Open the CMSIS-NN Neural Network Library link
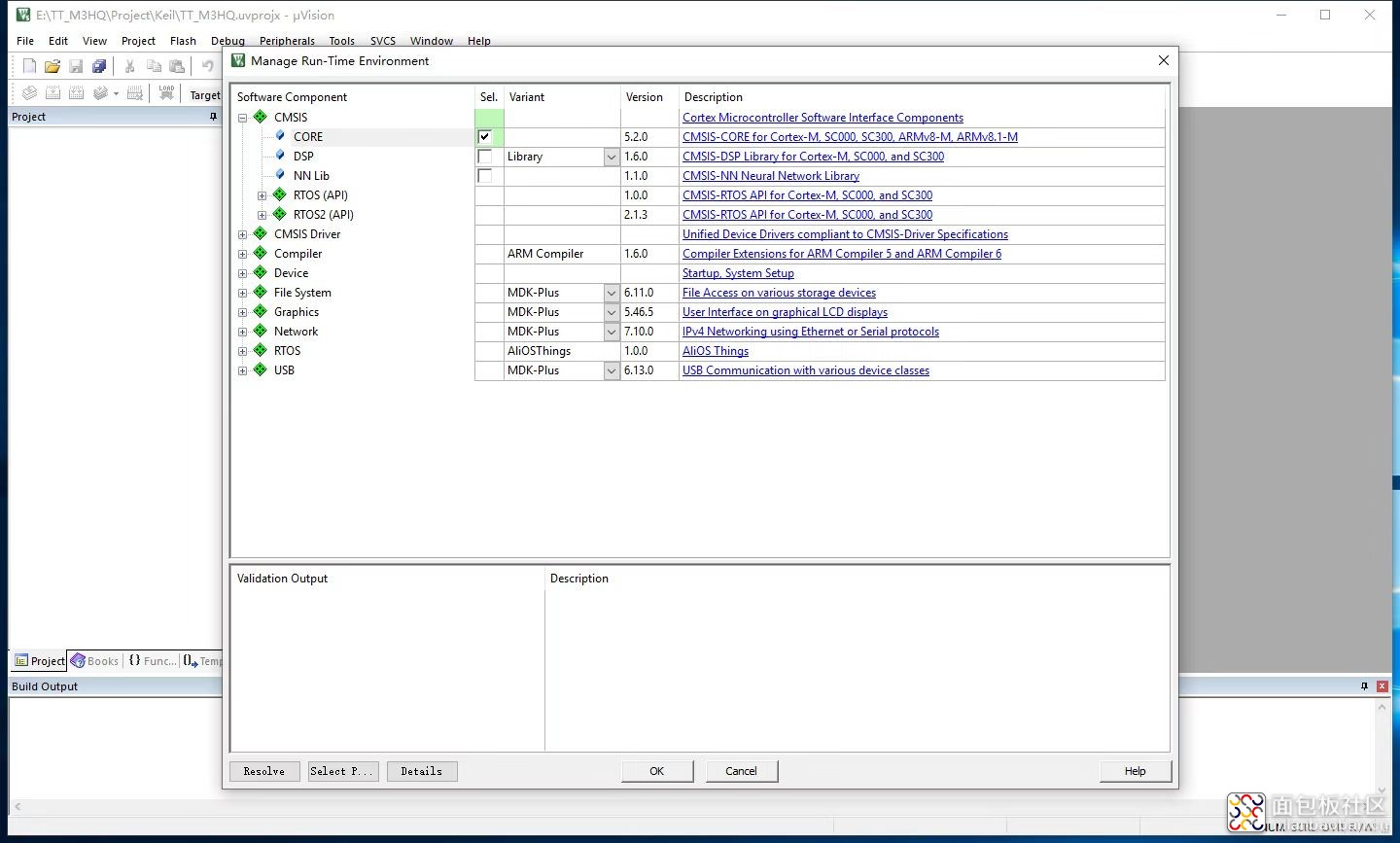 pos(771,176)
